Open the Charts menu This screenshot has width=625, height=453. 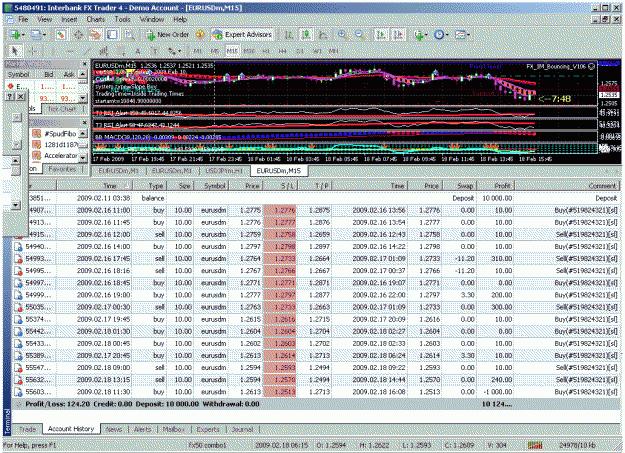(x=96, y=19)
